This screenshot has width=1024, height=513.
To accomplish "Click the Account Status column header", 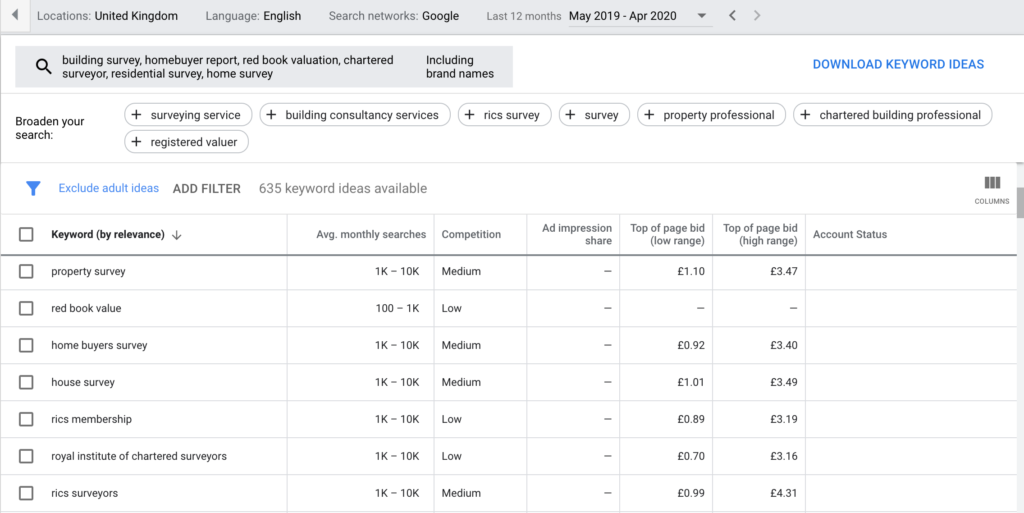I will tap(850, 234).
